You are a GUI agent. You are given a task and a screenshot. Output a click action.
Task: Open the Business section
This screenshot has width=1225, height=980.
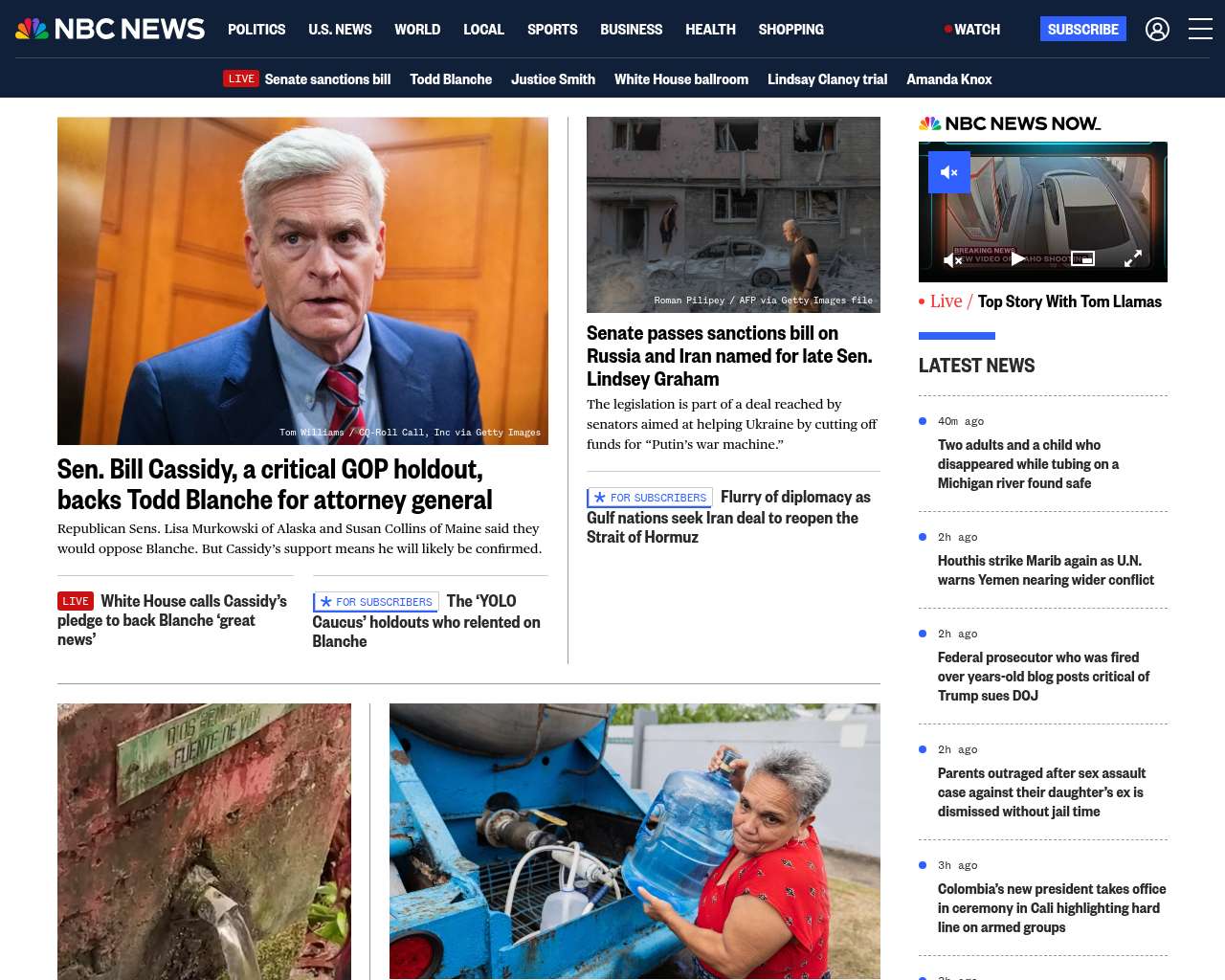pos(631,30)
